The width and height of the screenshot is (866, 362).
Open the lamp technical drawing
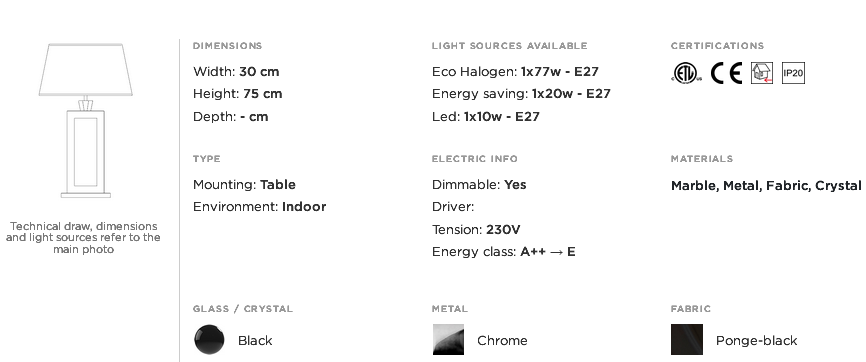click(x=86, y=120)
